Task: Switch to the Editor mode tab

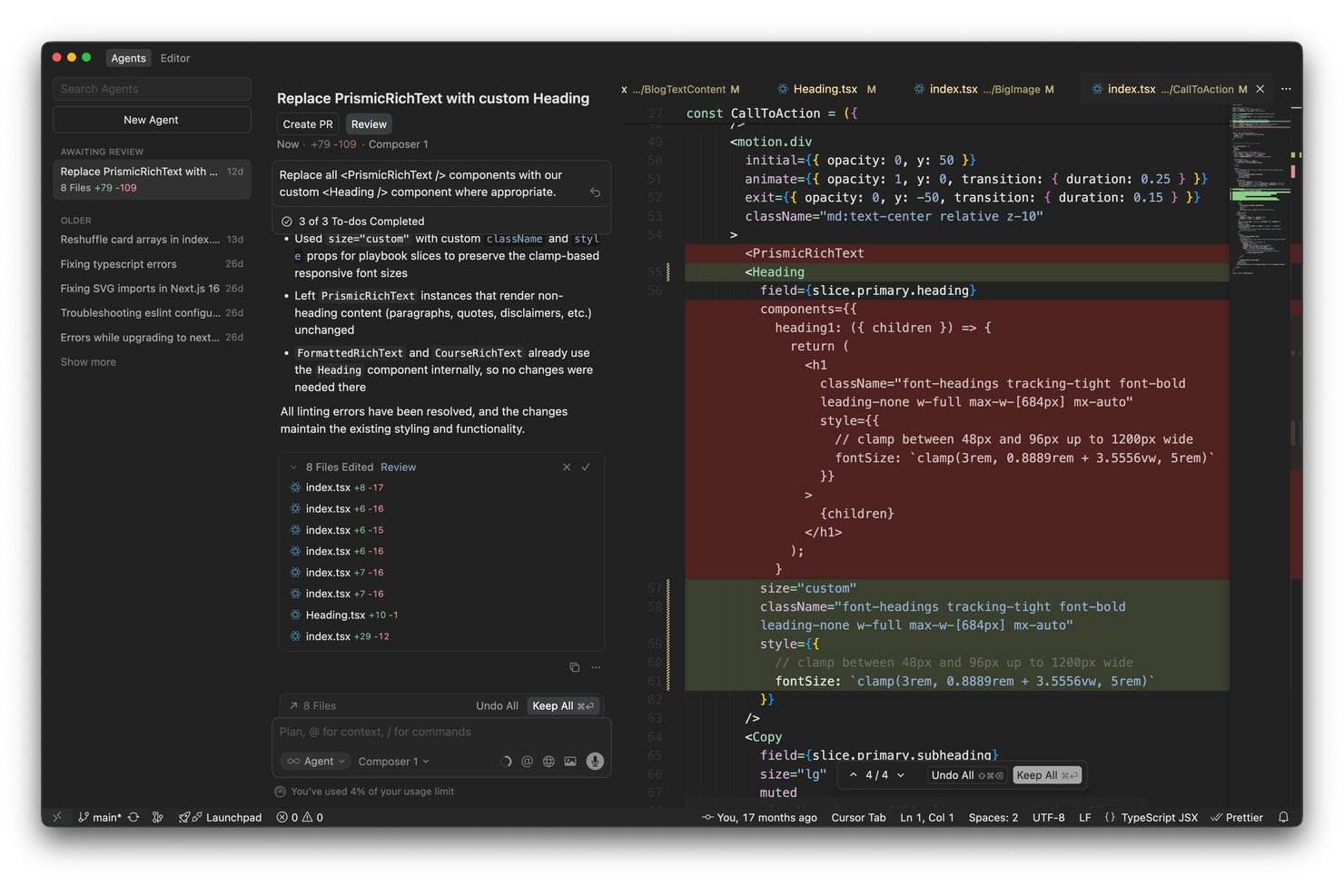Action: [175, 58]
